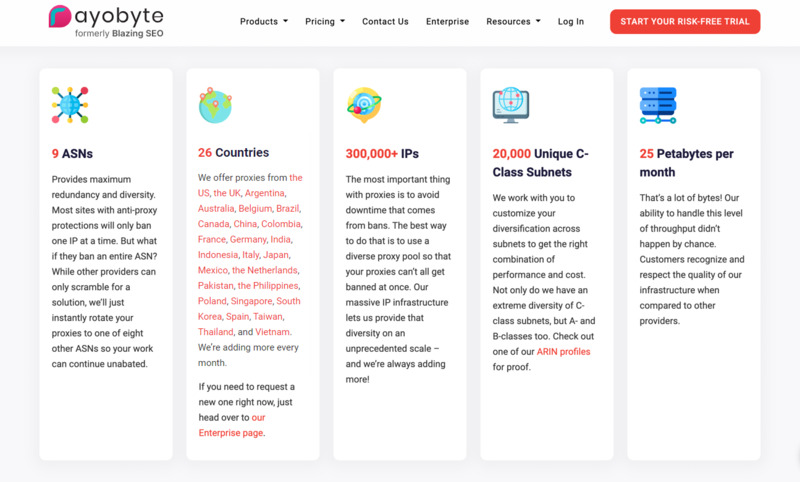Open the Enterprise menu item
Viewport: 800px width, 482px height.
click(447, 21)
